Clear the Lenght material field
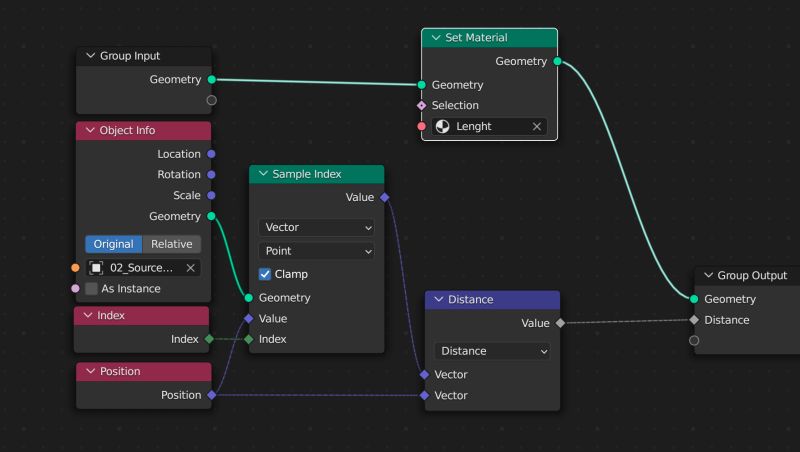The image size is (800, 452). pos(537,127)
